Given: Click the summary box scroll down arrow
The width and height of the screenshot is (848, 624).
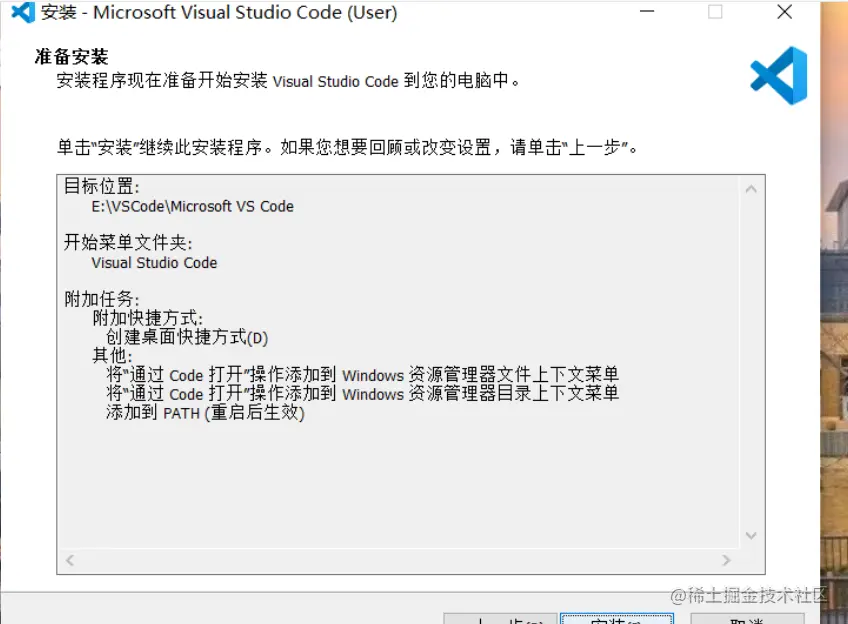Looking at the screenshot, I should (x=751, y=535).
